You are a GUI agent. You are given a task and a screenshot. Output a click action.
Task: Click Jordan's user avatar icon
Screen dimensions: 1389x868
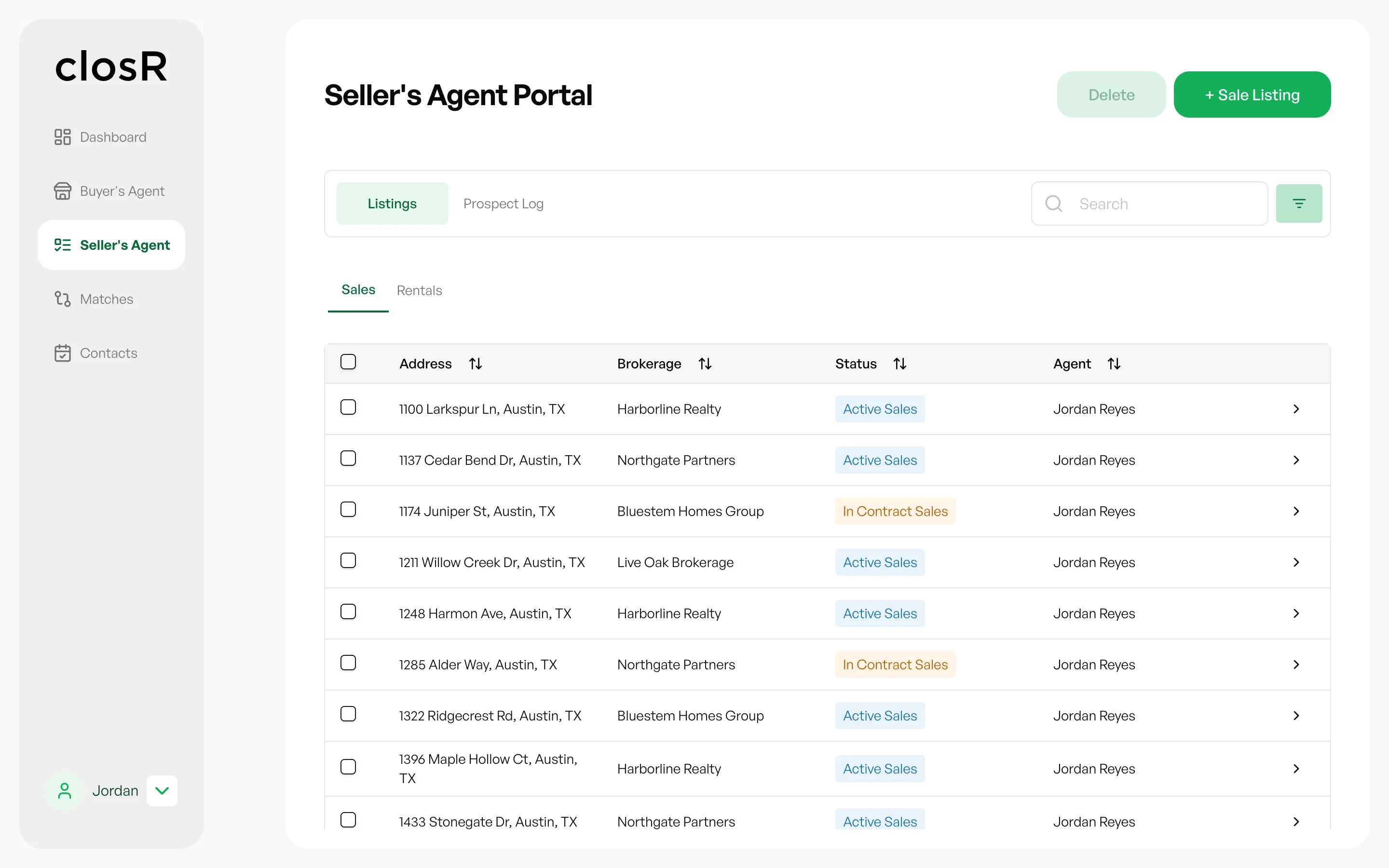(x=65, y=790)
